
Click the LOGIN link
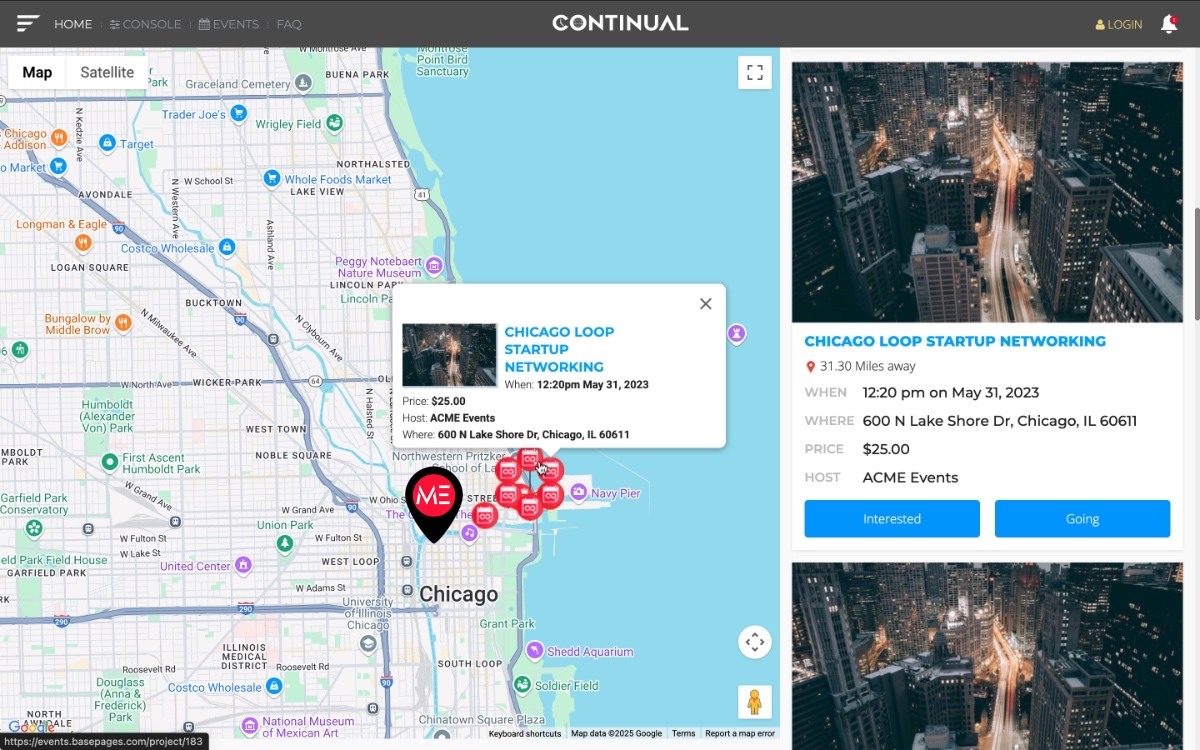[x=1119, y=24]
